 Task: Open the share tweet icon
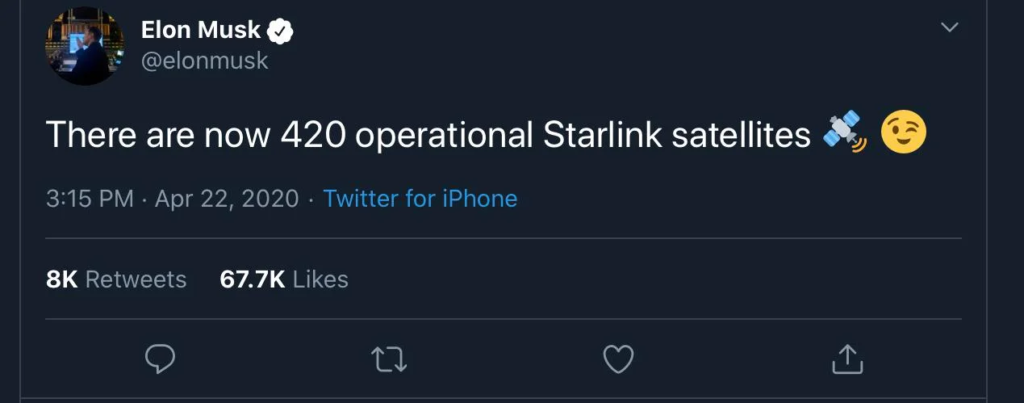[847, 357]
